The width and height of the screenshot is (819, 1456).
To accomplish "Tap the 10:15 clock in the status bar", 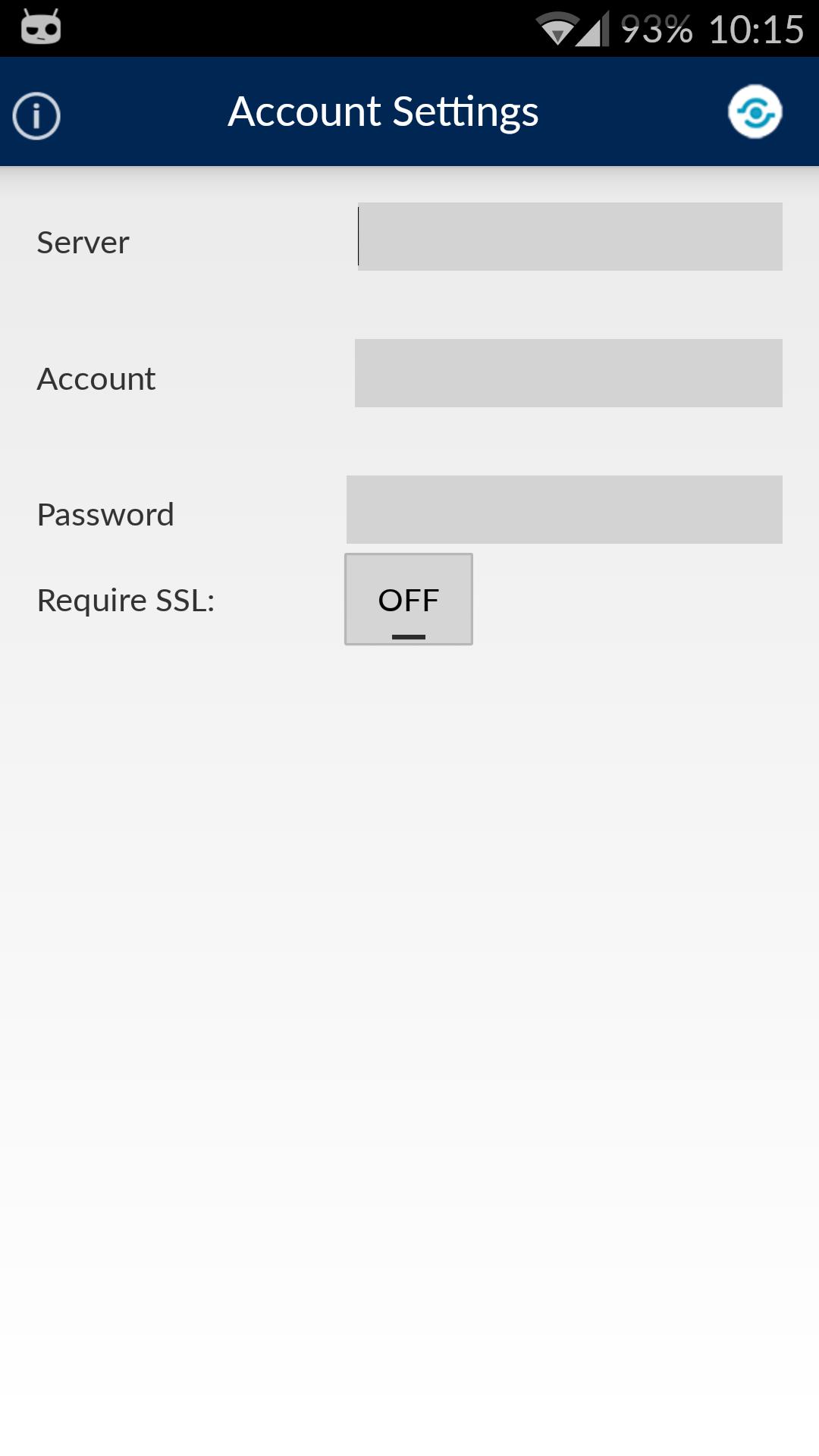I will [x=756, y=30].
